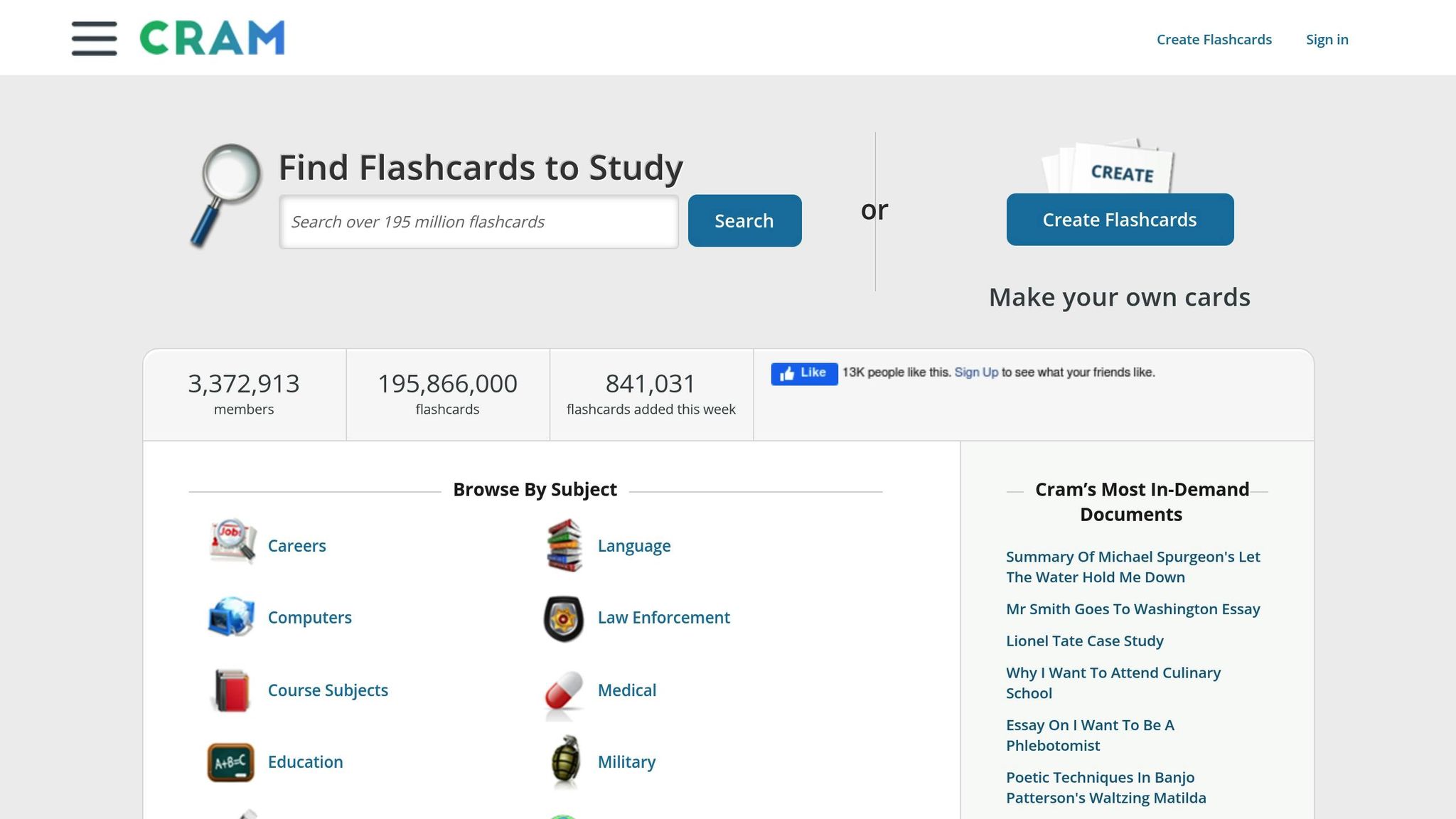Image resolution: width=1456 pixels, height=819 pixels.
Task: Open the Law Enforcement subject link
Action: point(663,618)
